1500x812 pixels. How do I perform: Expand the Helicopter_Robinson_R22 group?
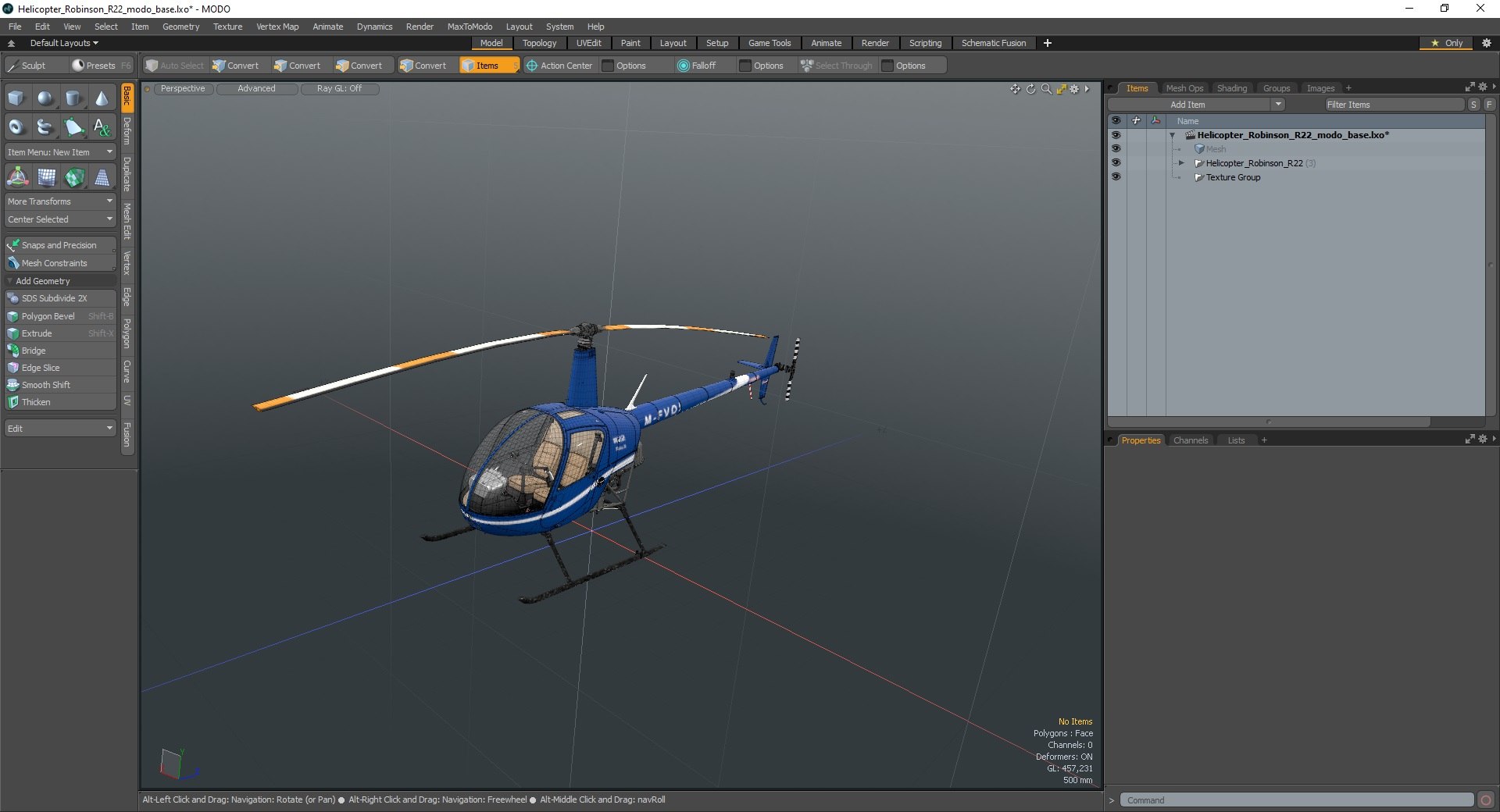[x=1181, y=163]
